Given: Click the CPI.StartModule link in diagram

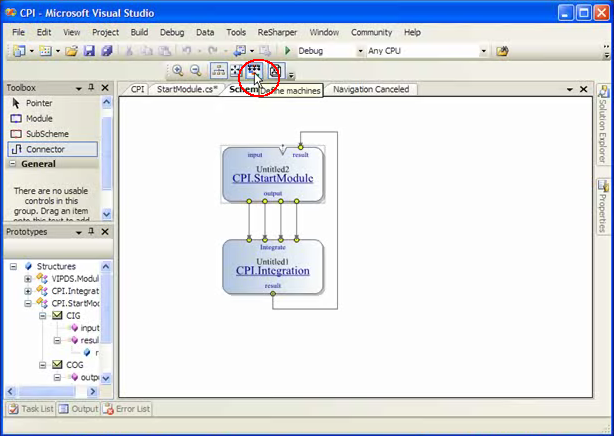Looking at the screenshot, I should coord(273,178).
